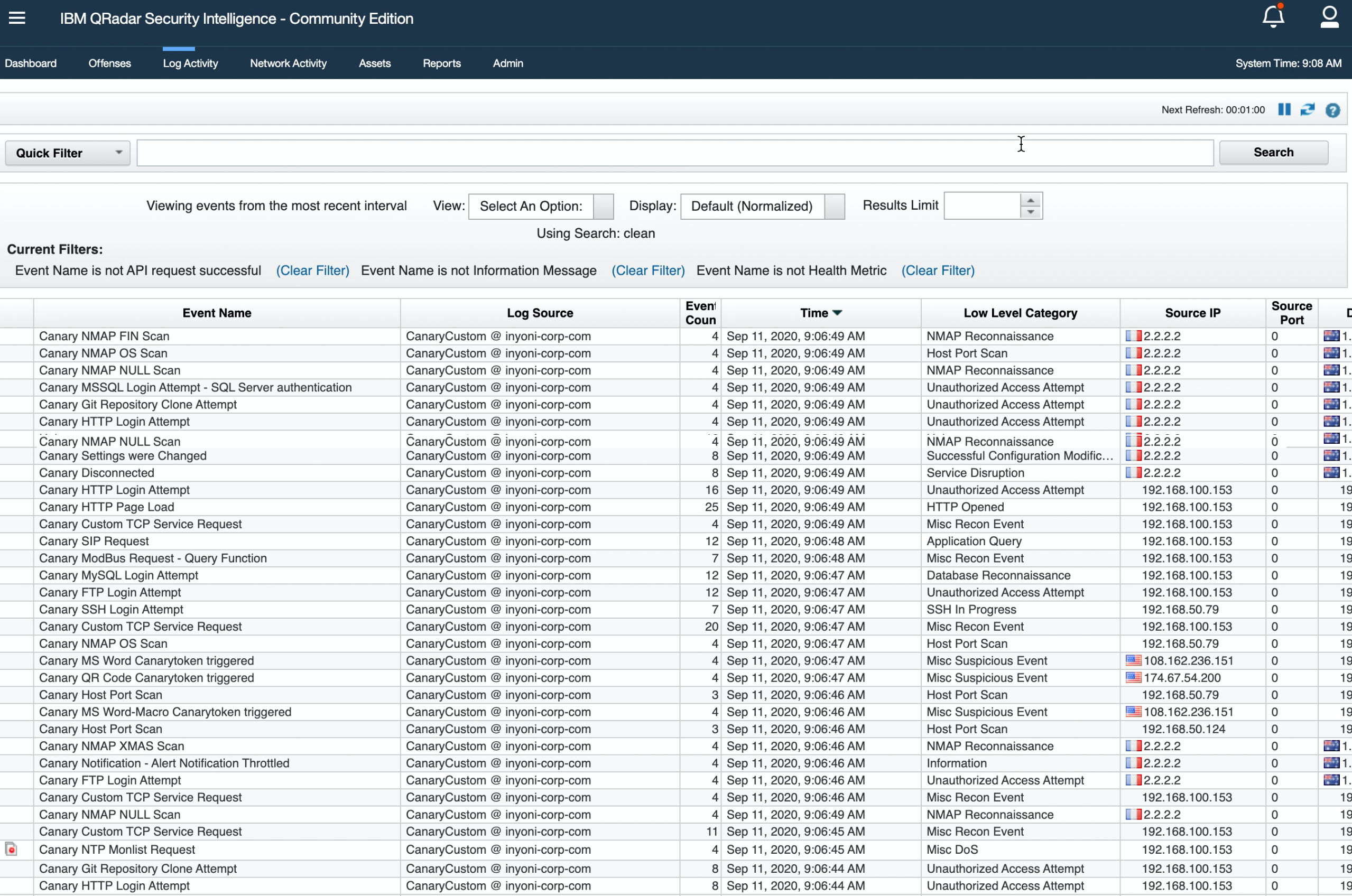1352x896 pixels.
Task: Open the Reports tab
Action: coord(441,63)
